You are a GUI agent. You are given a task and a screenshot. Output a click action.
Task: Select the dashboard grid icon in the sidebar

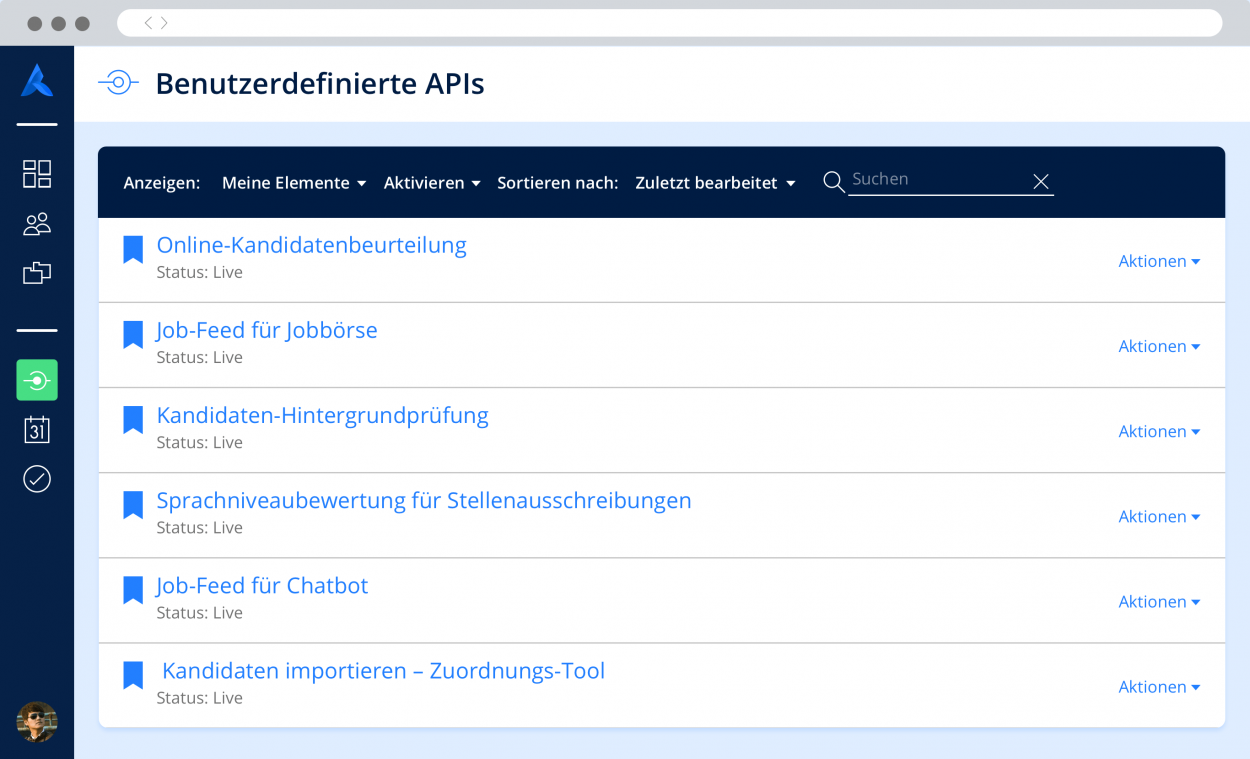pyautogui.click(x=36, y=174)
